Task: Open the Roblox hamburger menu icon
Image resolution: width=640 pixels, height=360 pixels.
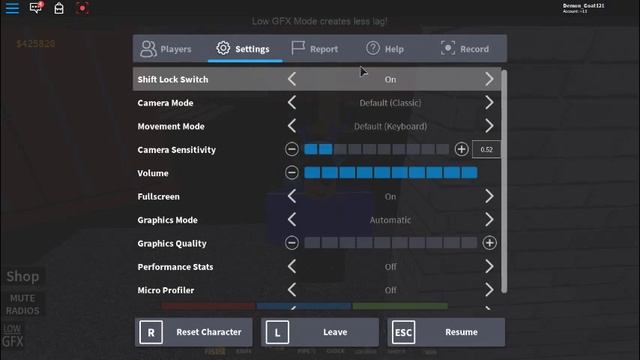Action: point(12,8)
